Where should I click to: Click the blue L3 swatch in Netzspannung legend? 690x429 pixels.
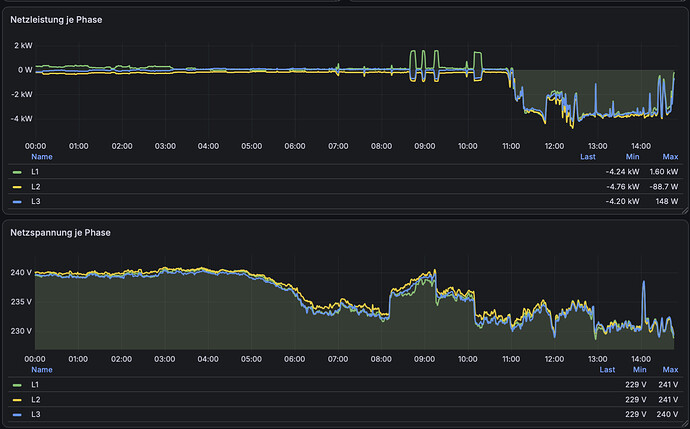(x=17, y=414)
